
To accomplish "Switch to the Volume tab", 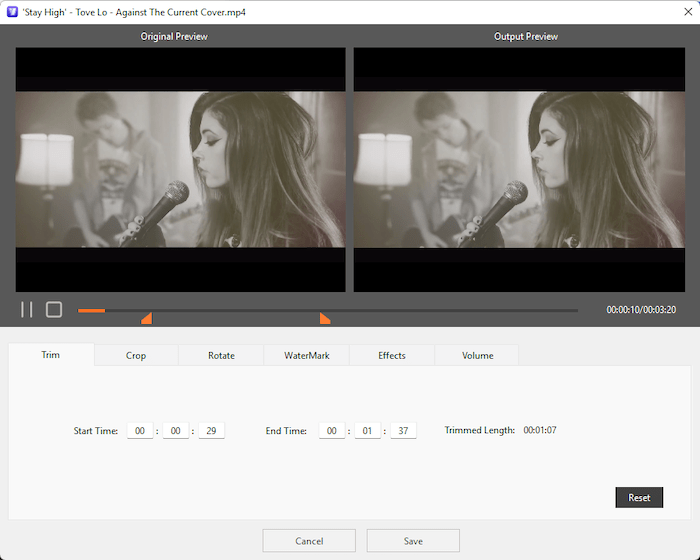I will (x=477, y=355).
